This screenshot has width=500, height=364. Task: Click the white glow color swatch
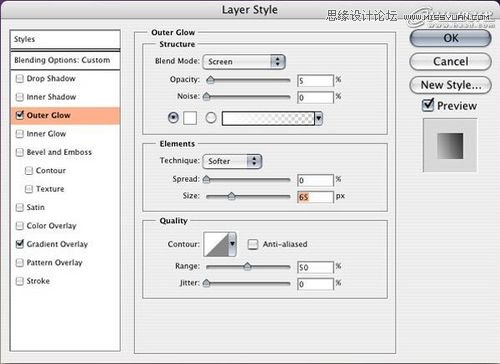[190, 118]
